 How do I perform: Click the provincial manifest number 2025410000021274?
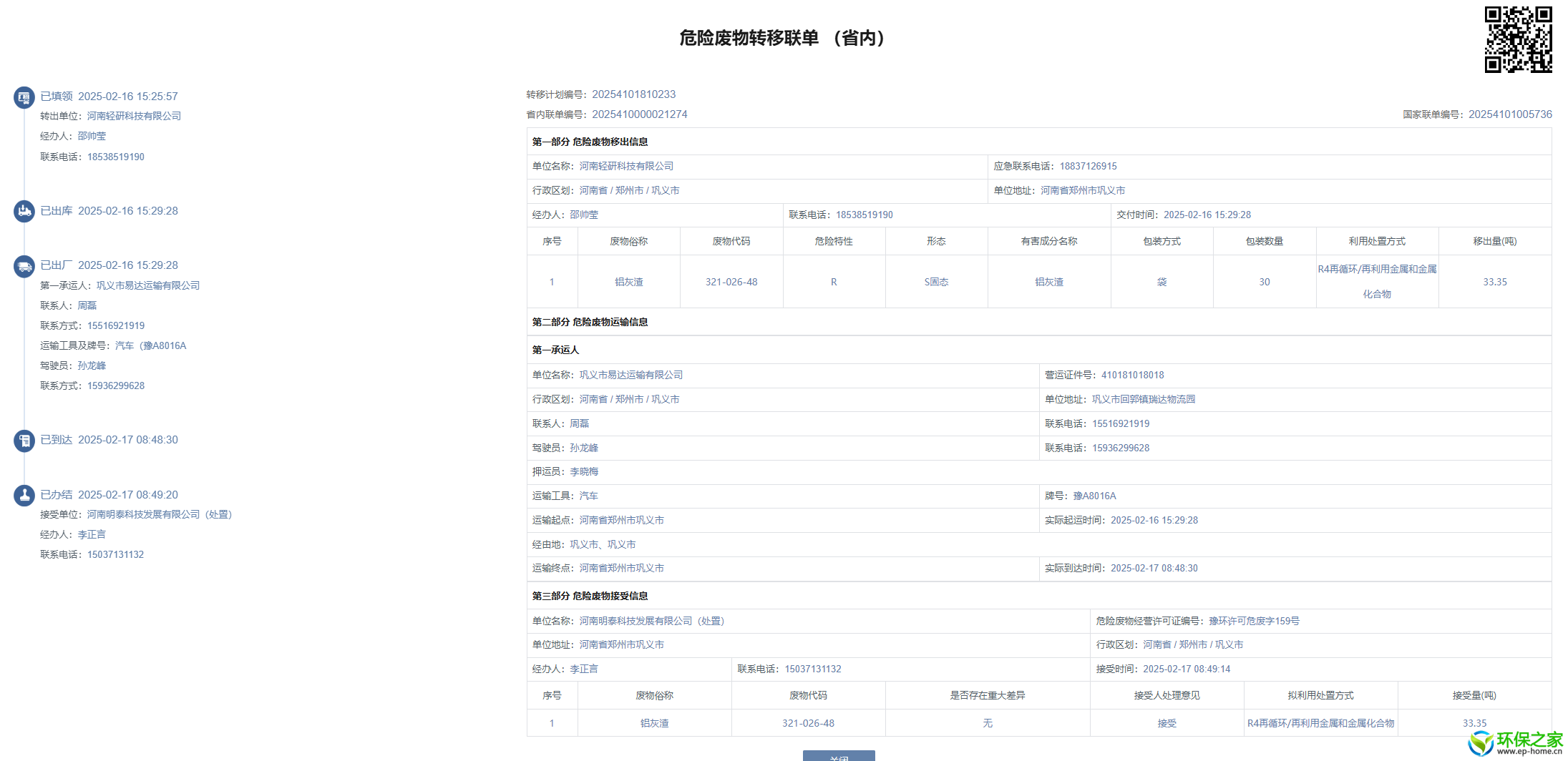click(639, 114)
